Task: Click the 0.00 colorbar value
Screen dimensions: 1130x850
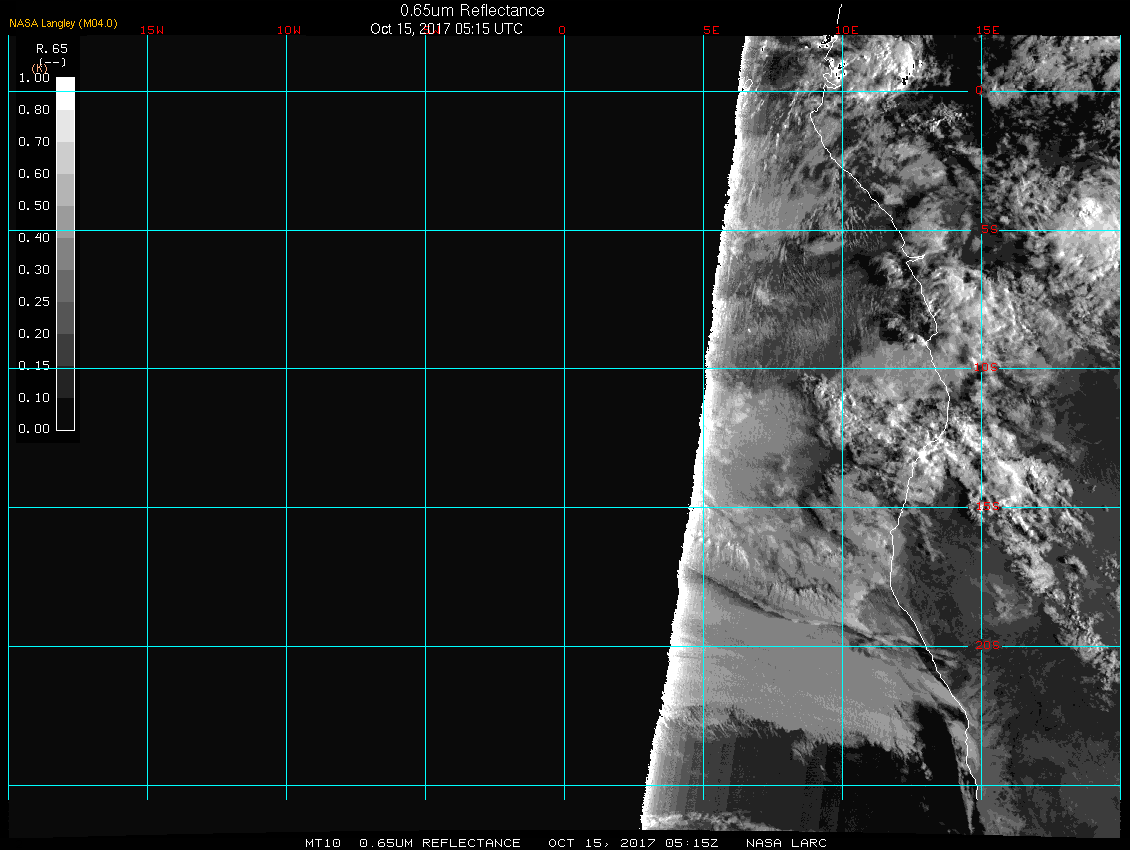Action: coord(34,429)
